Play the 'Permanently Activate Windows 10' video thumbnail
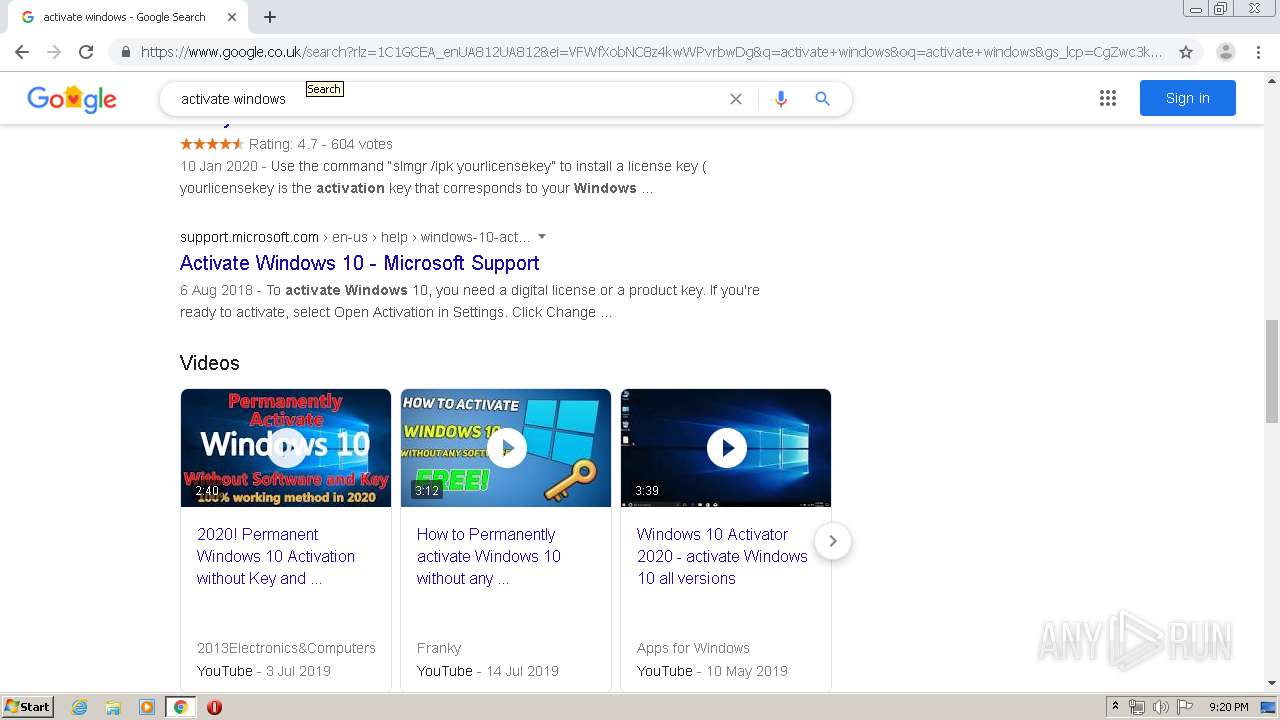Screen dimensions: 1280x720 (286, 448)
